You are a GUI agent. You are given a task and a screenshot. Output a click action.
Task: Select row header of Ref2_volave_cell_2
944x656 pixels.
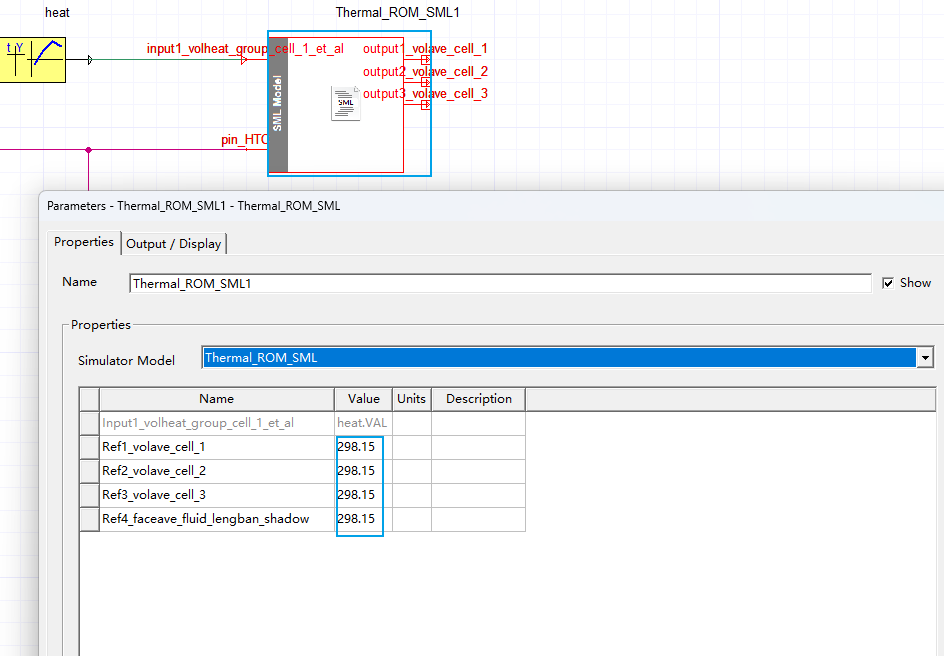point(89,471)
